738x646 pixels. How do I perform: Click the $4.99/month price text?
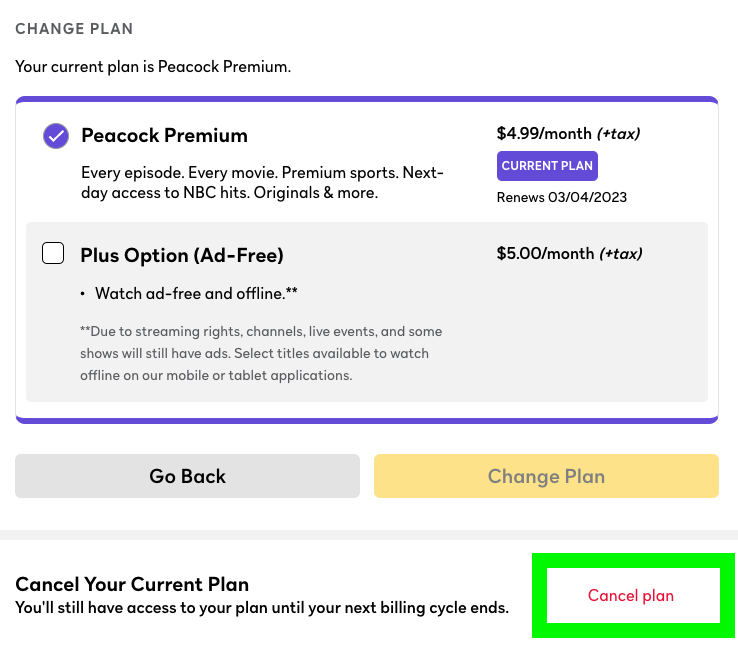pos(544,133)
